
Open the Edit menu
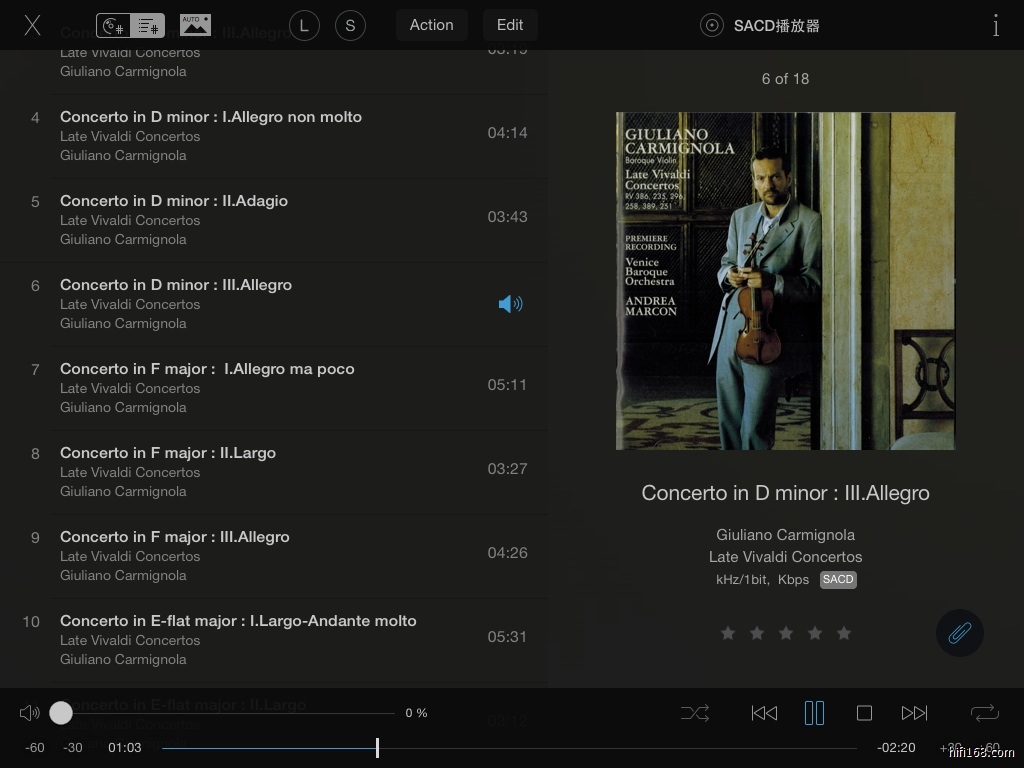click(x=510, y=25)
